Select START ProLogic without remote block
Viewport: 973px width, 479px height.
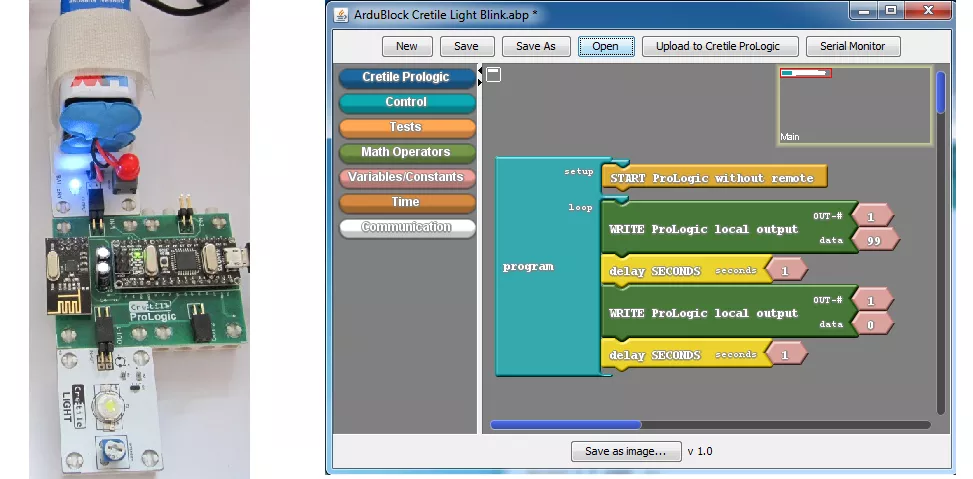pyautogui.click(x=714, y=177)
